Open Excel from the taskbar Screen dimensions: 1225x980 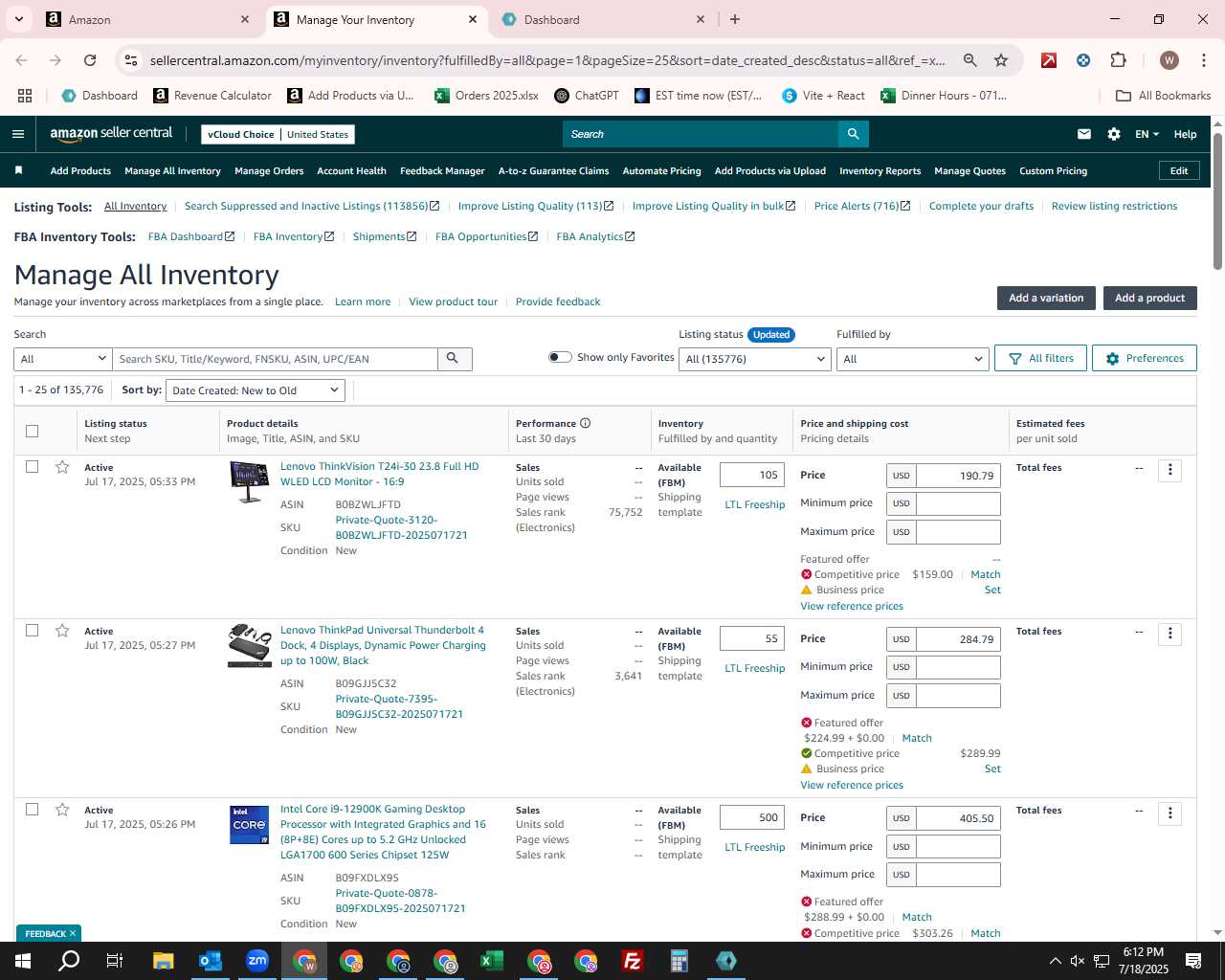pyautogui.click(x=492, y=961)
